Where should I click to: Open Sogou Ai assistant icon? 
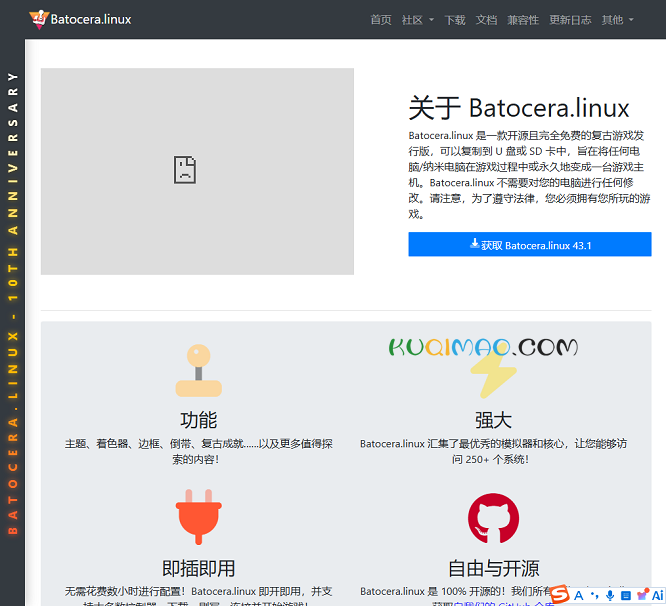658,595
